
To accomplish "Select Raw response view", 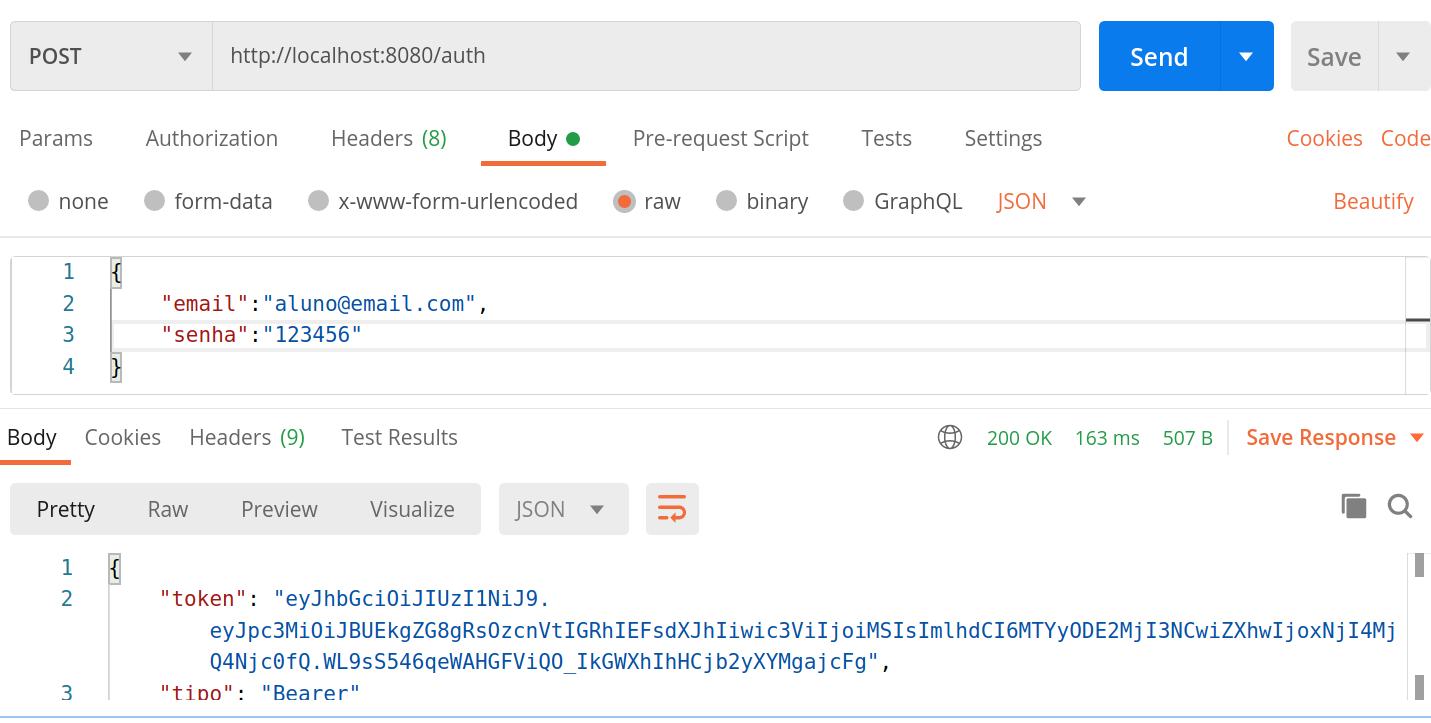I will [168, 509].
